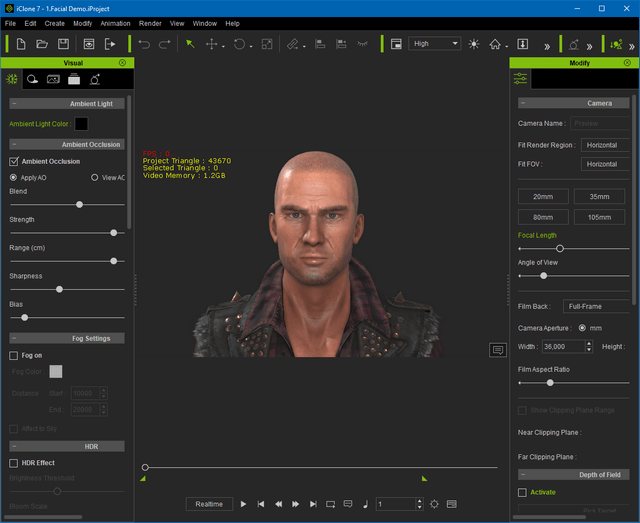640x523 pixels.
Task: Open a project with the folder icon
Action: [42, 44]
